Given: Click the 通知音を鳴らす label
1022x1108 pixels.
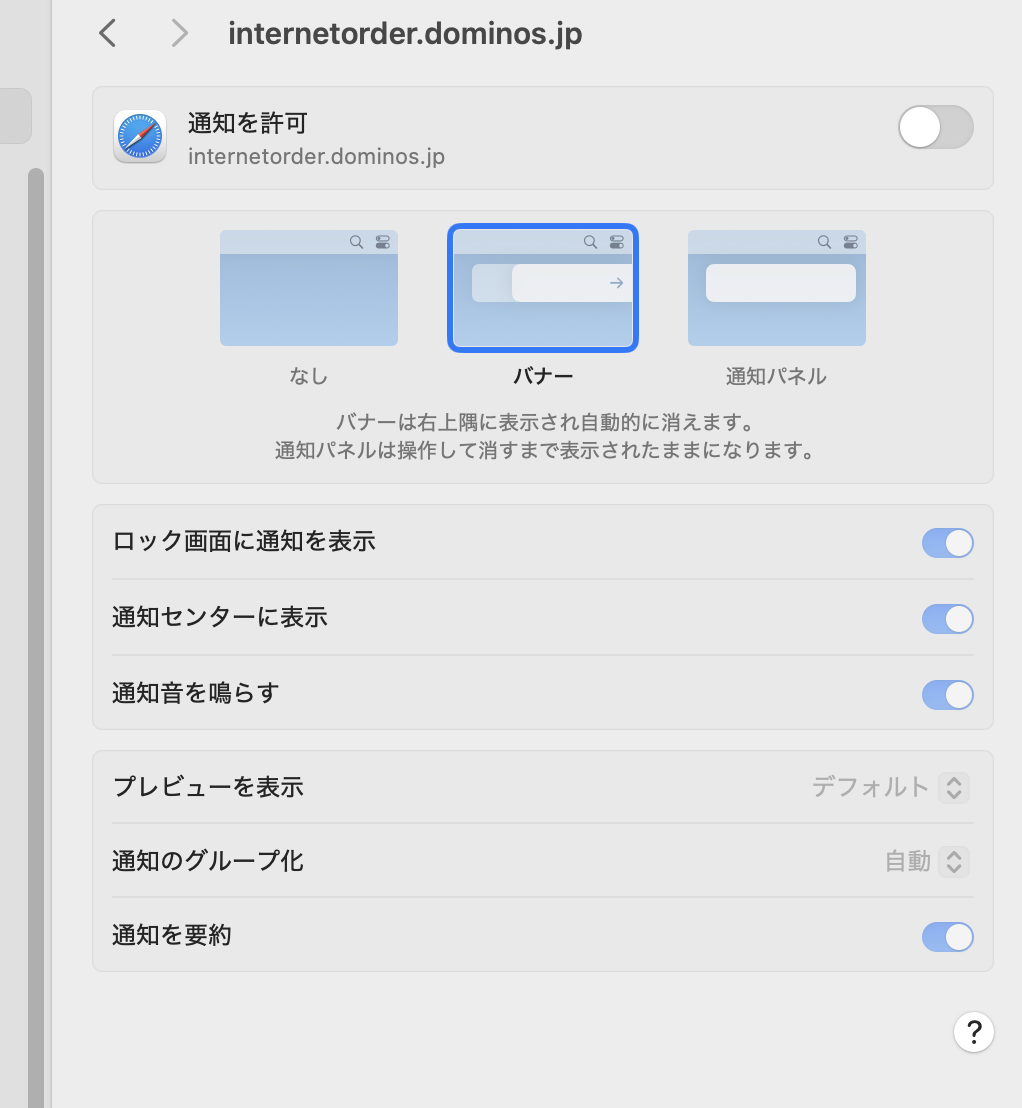Looking at the screenshot, I should pyautogui.click(x=196, y=693).
